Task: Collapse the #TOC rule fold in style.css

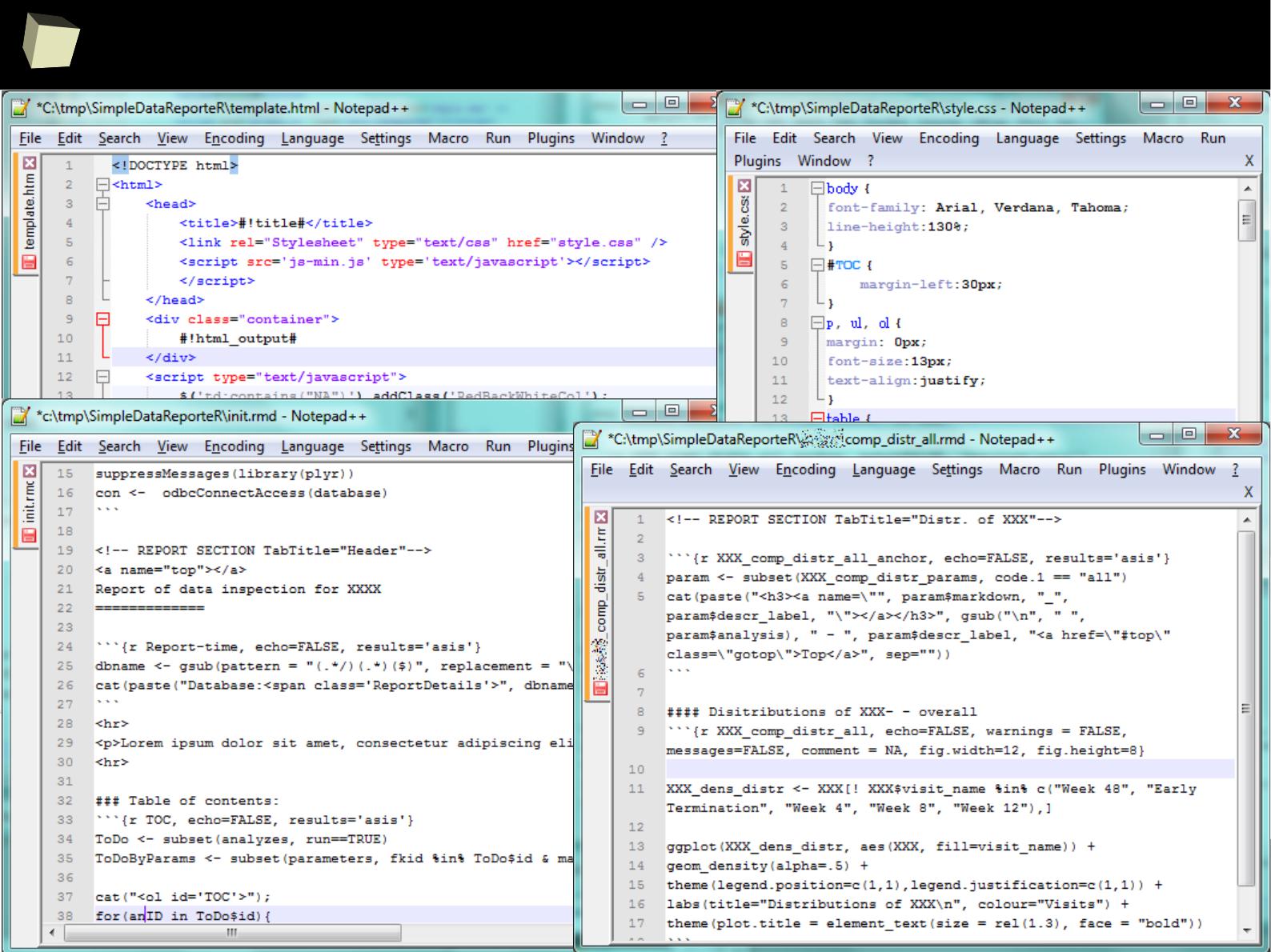Action: pos(817,265)
